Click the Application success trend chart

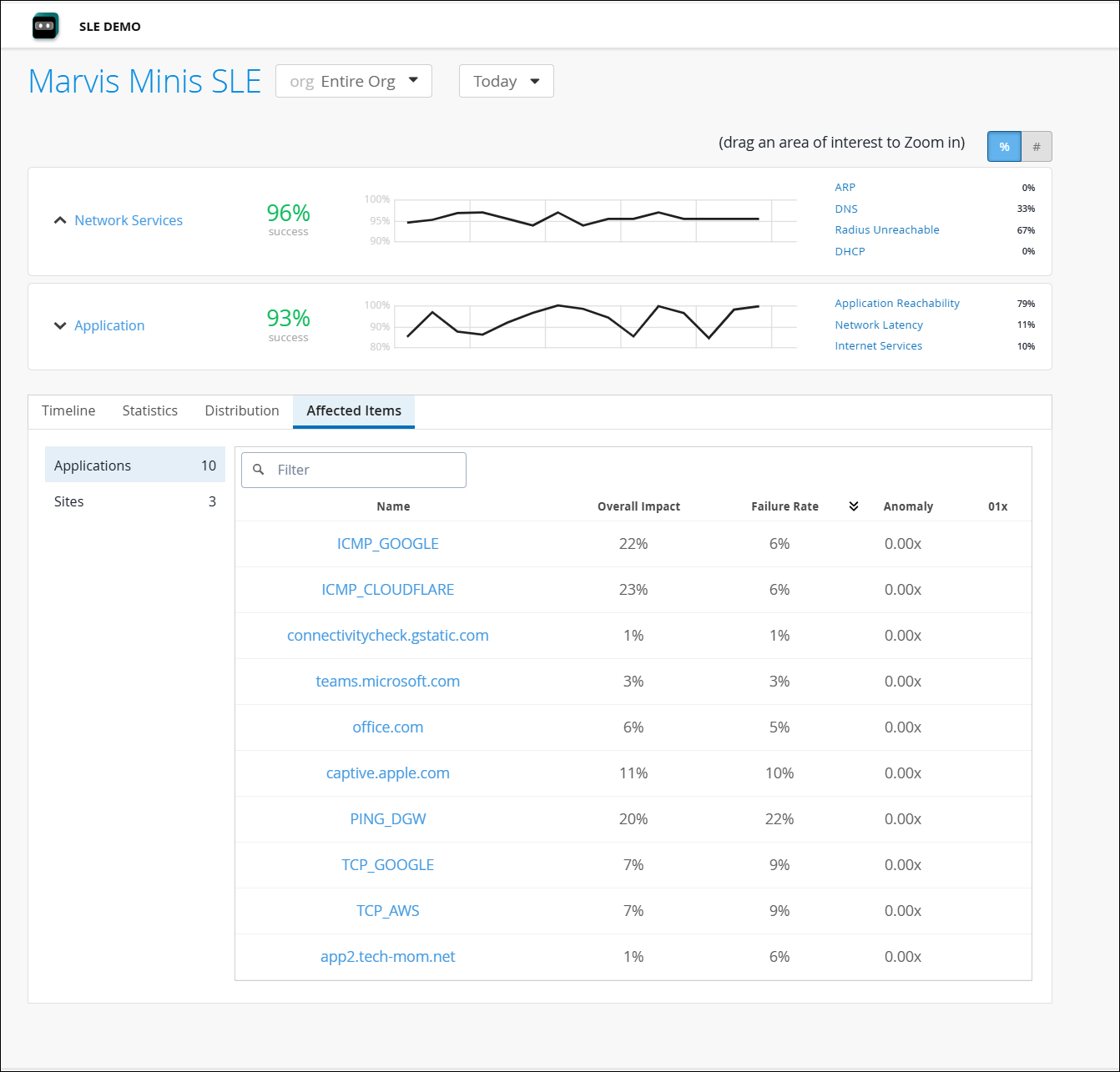(584, 325)
